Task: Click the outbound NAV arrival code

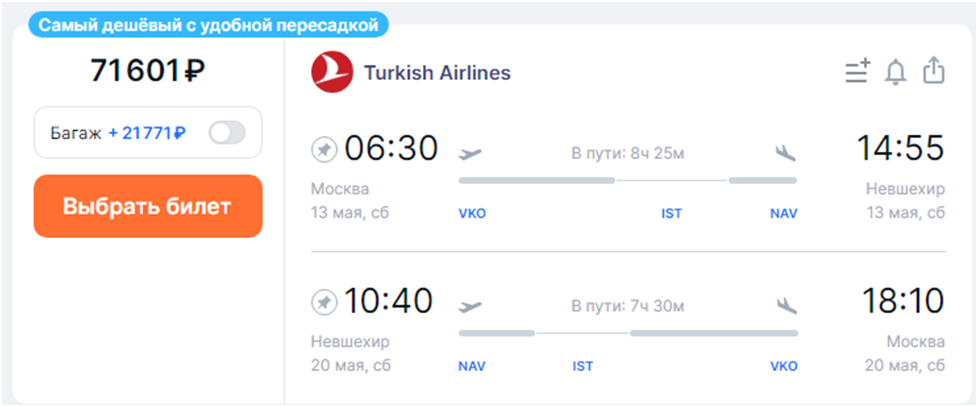Action: coord(784,214)
